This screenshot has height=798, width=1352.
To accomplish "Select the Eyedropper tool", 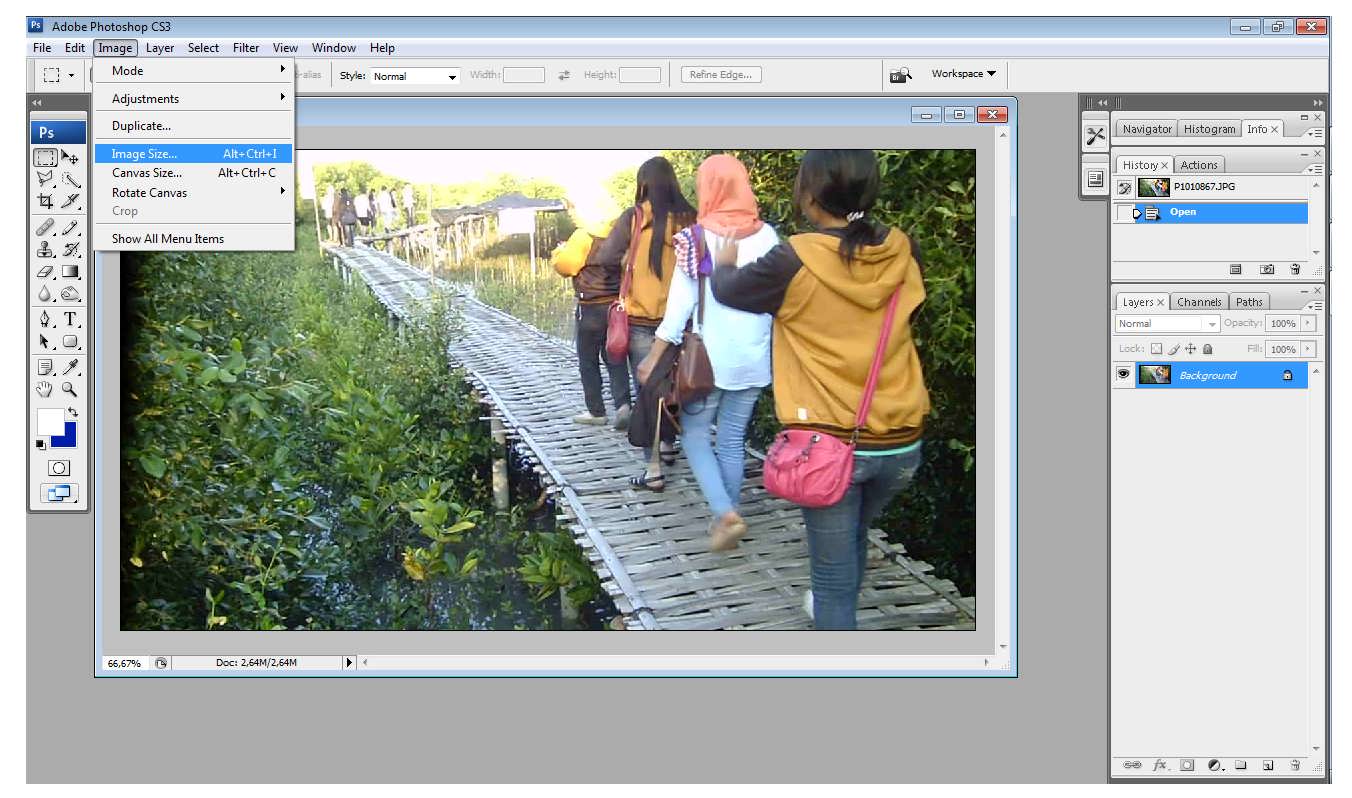I will [x=70, y=368].
